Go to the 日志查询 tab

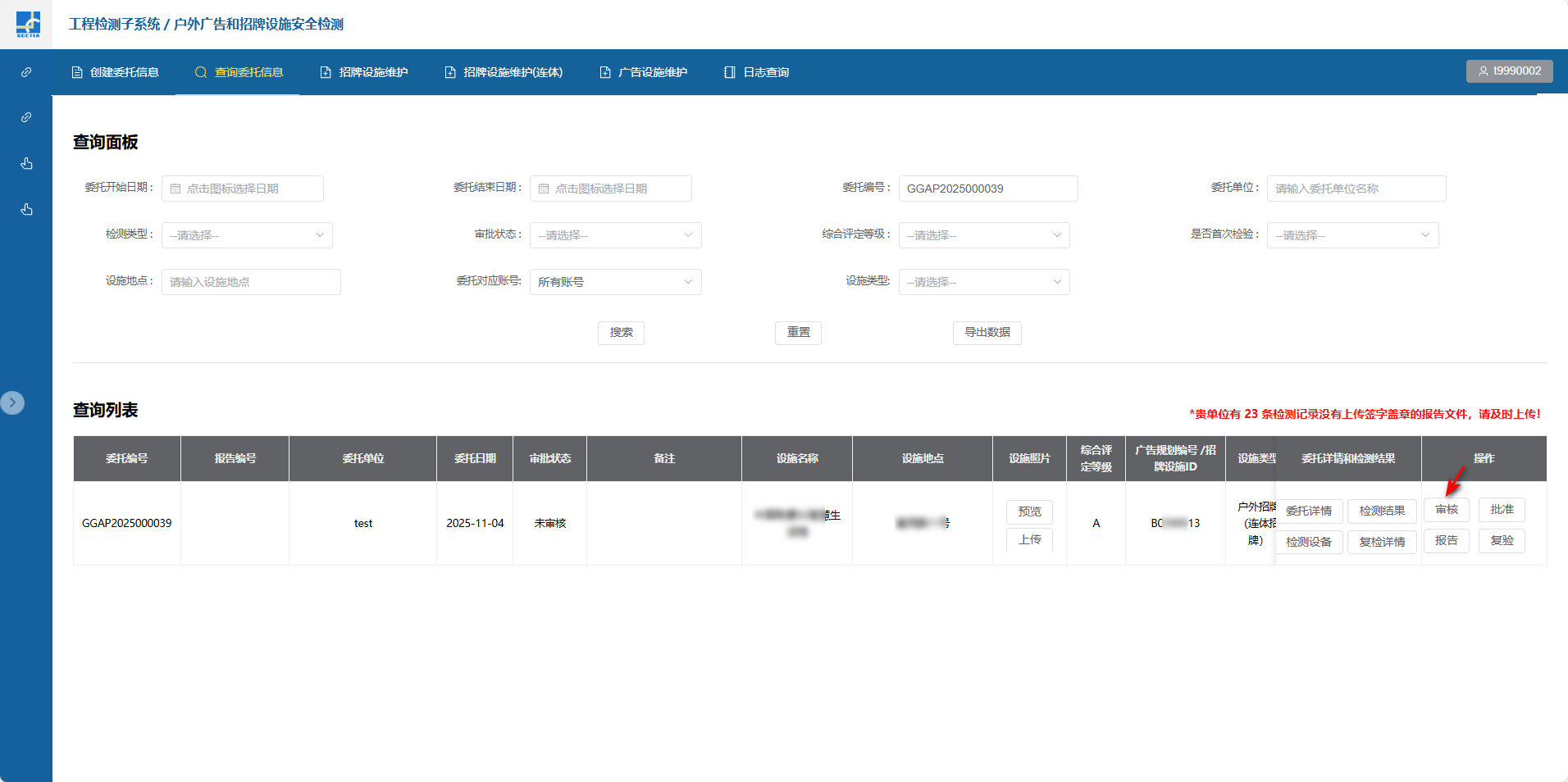tap(756, 72)
